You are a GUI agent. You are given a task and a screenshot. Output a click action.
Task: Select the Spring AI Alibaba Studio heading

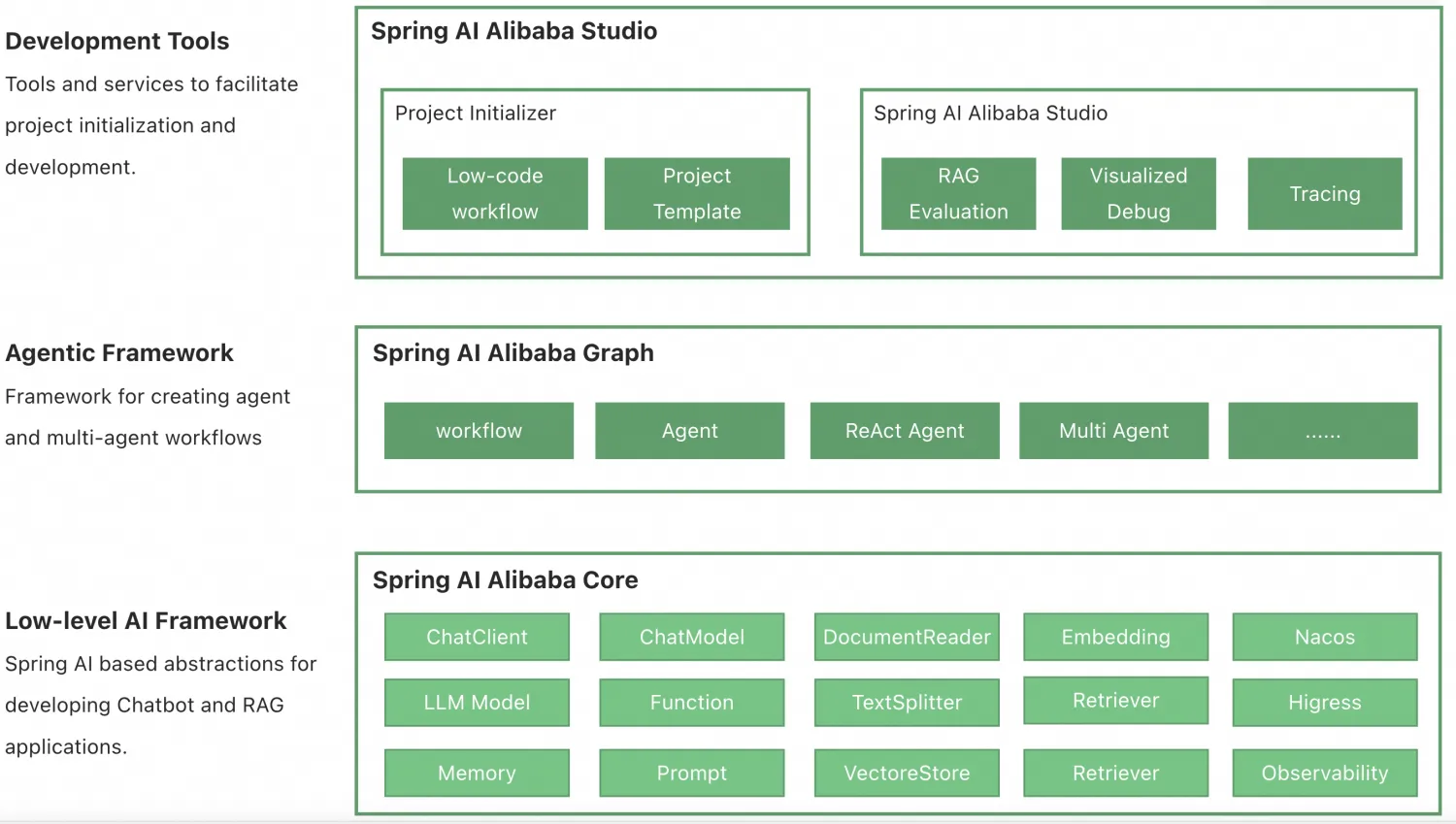pyautogui.click(x=513, y=30)
